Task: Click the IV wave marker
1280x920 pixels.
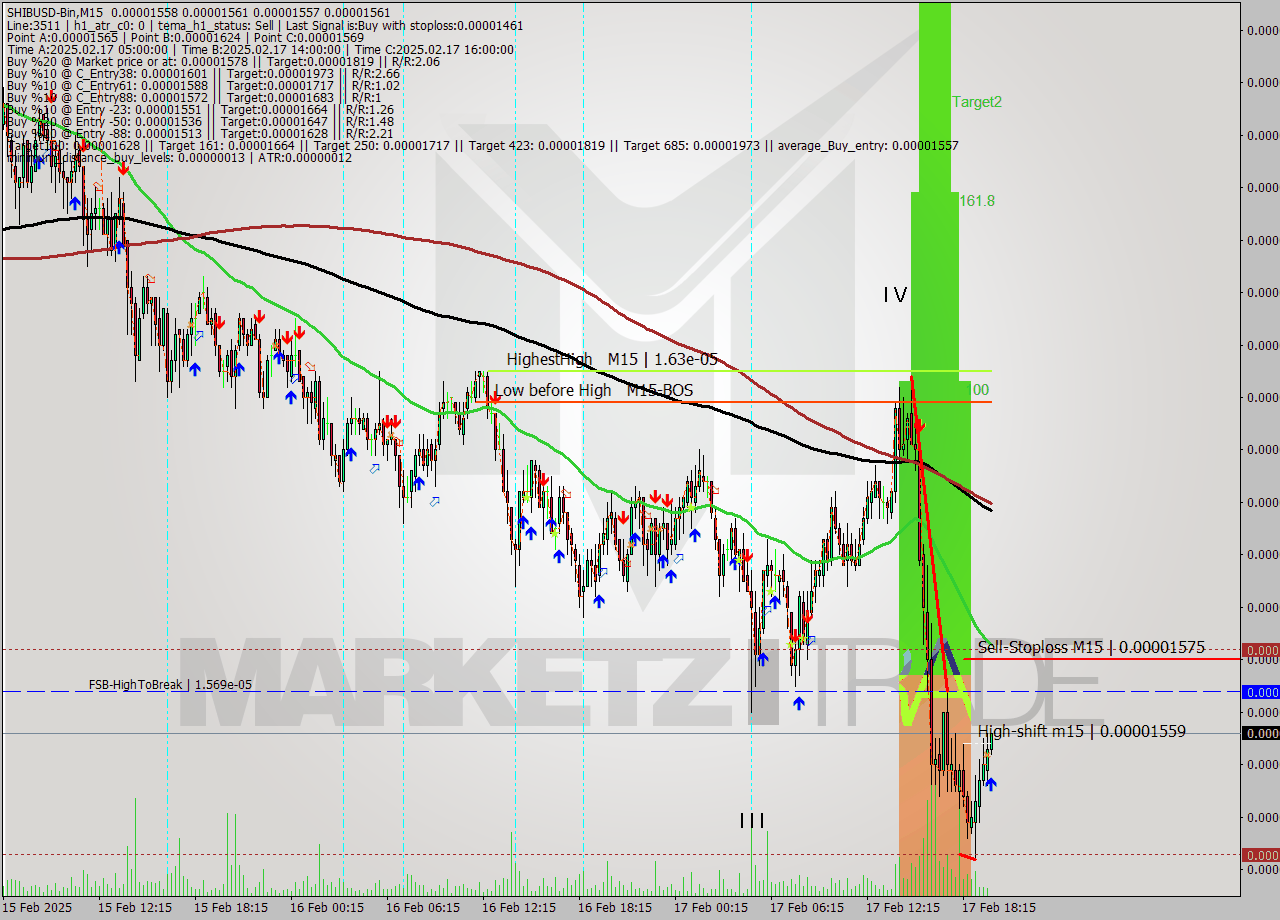Action: [894, 294]
